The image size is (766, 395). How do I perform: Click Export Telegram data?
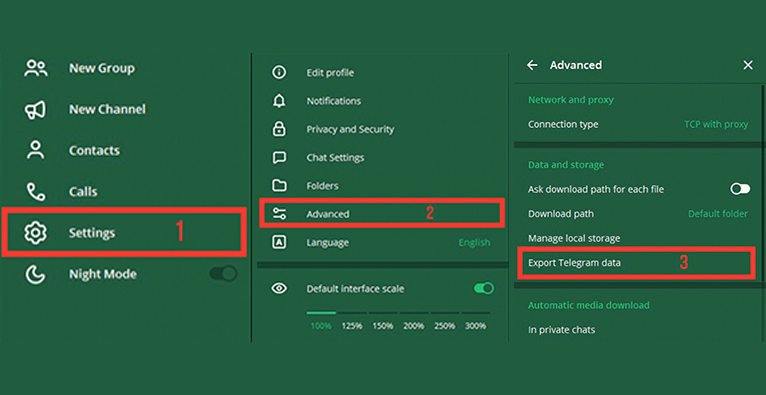[x=634, y=263]
